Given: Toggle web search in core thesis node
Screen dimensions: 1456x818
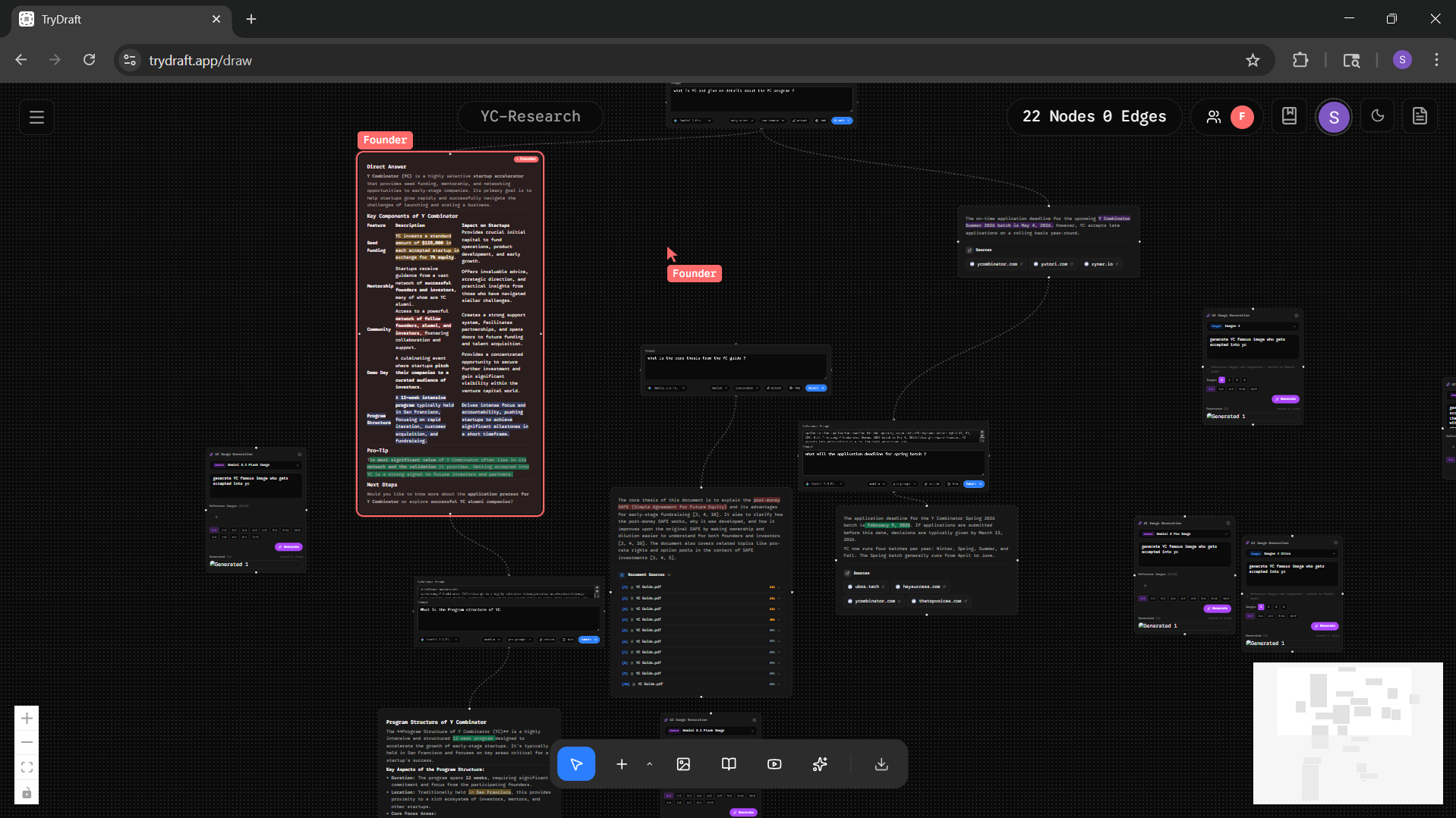Looking at the screenshot, I should [795, 388].
